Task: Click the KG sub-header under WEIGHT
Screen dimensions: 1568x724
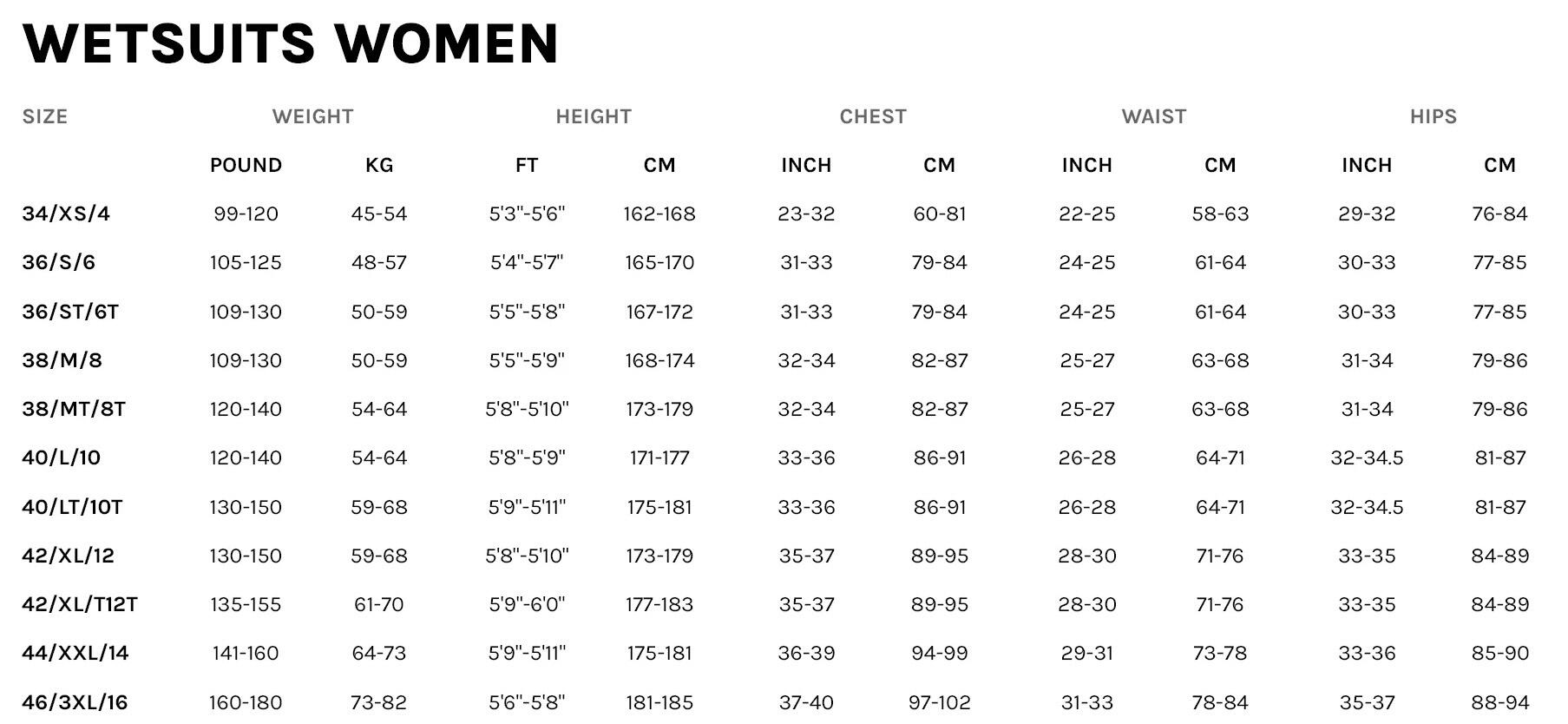Action: click(x=379, y=166)
